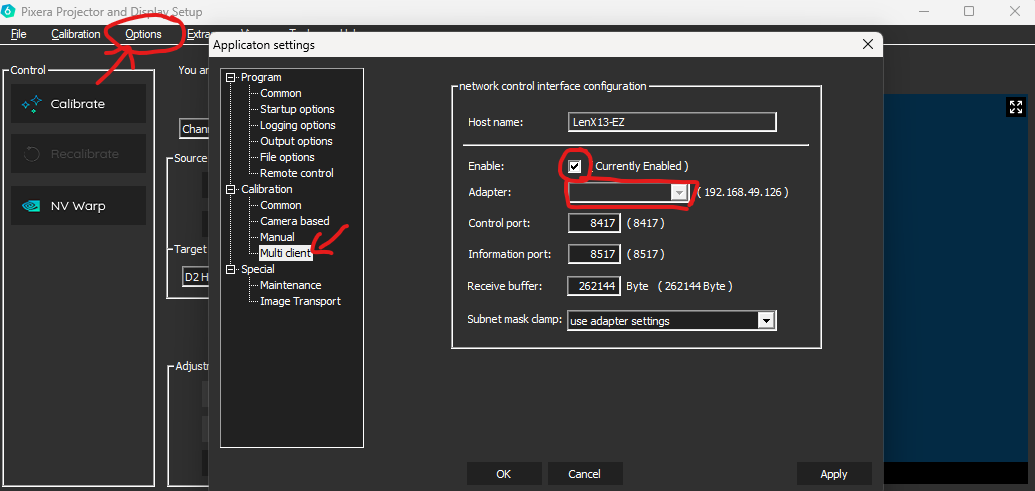
Task: Click the Apply button
Action: [833, 474]
